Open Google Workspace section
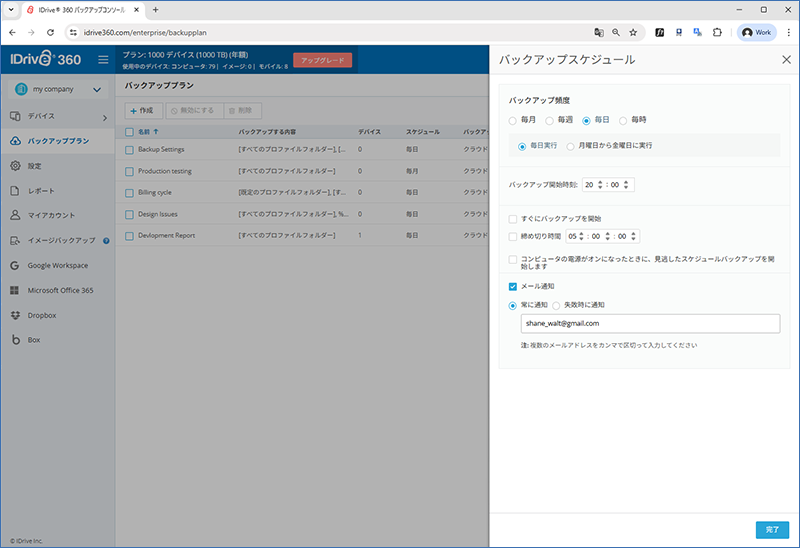The image size is (800, 548). 57,265
